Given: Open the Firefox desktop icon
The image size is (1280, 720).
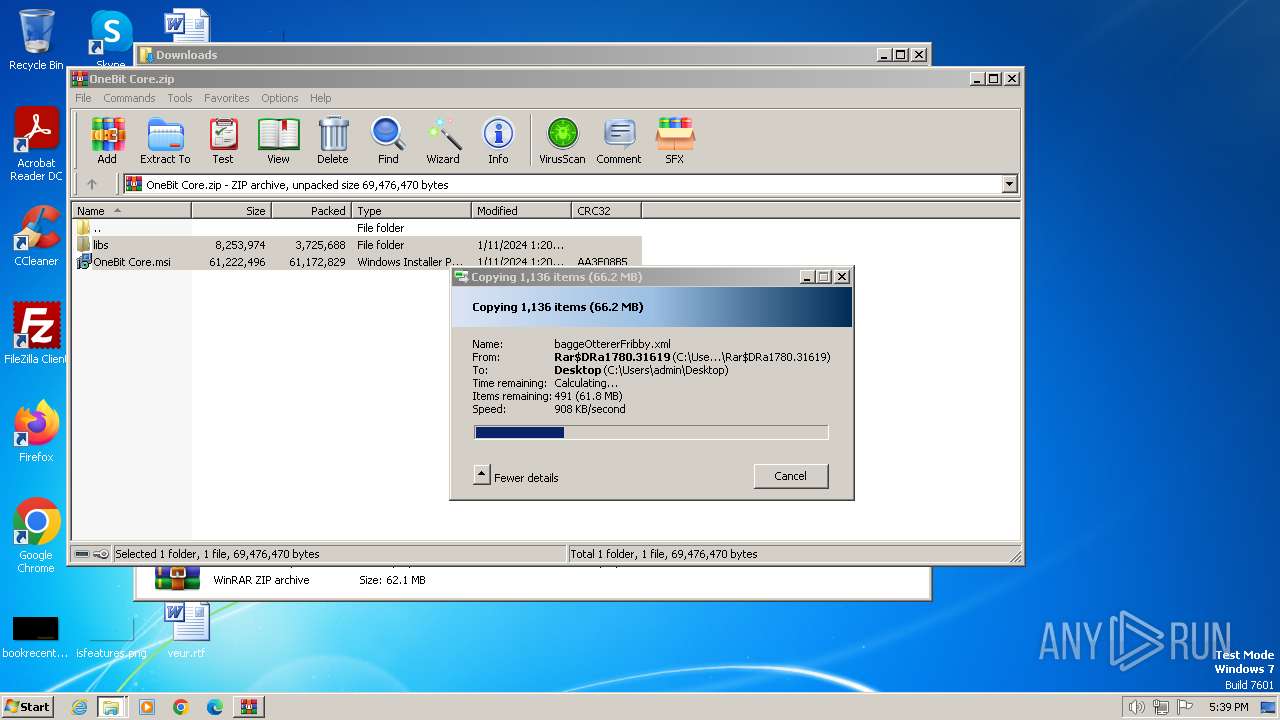Looking at the screenshot, I should pyautogui.click(x=36, y=432).
